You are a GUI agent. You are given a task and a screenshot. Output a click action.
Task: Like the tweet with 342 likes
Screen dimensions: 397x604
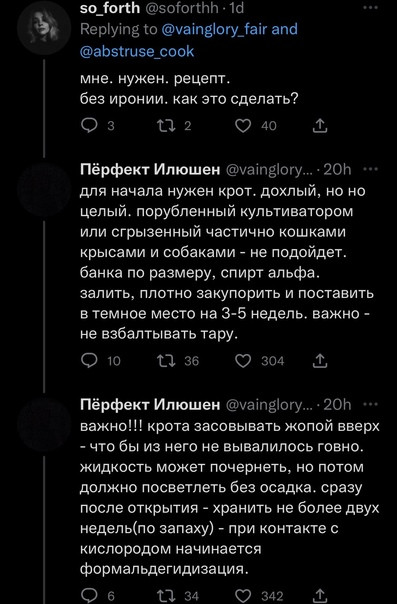[x=243, y=596]
